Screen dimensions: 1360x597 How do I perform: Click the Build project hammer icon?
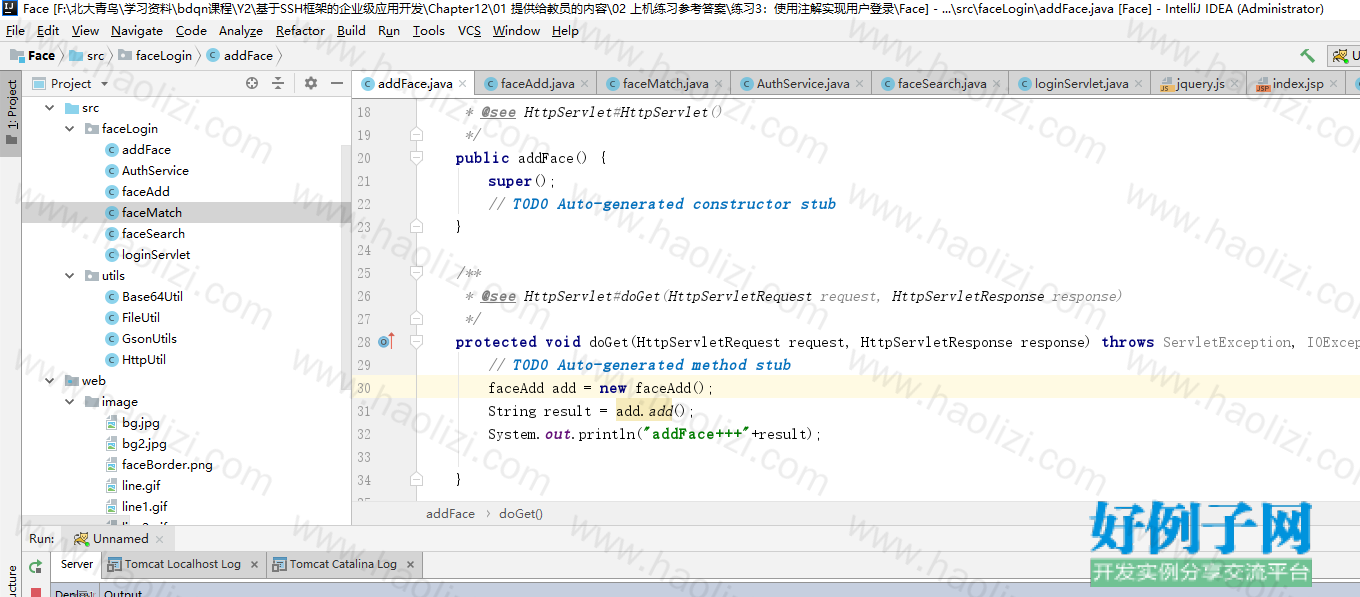tap(1307, 56)
